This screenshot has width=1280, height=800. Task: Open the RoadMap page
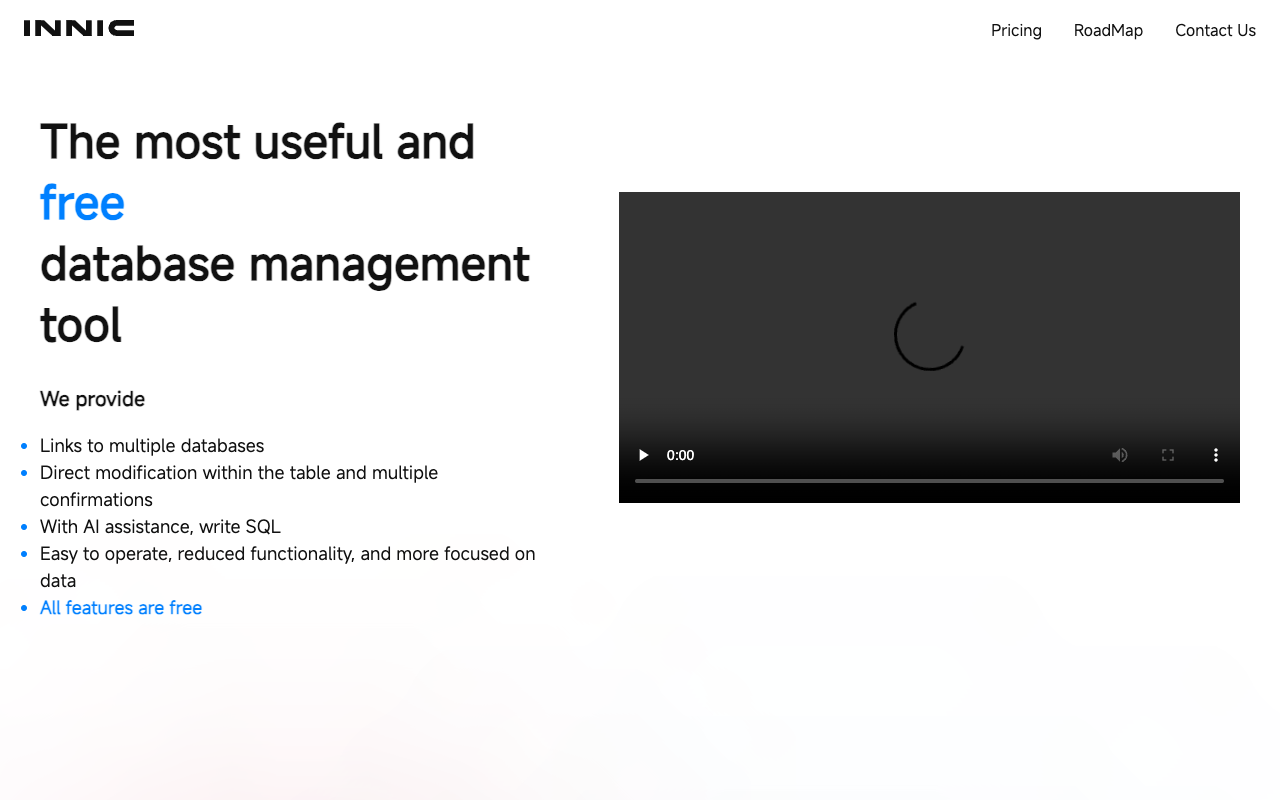(x=1108, y=30)
